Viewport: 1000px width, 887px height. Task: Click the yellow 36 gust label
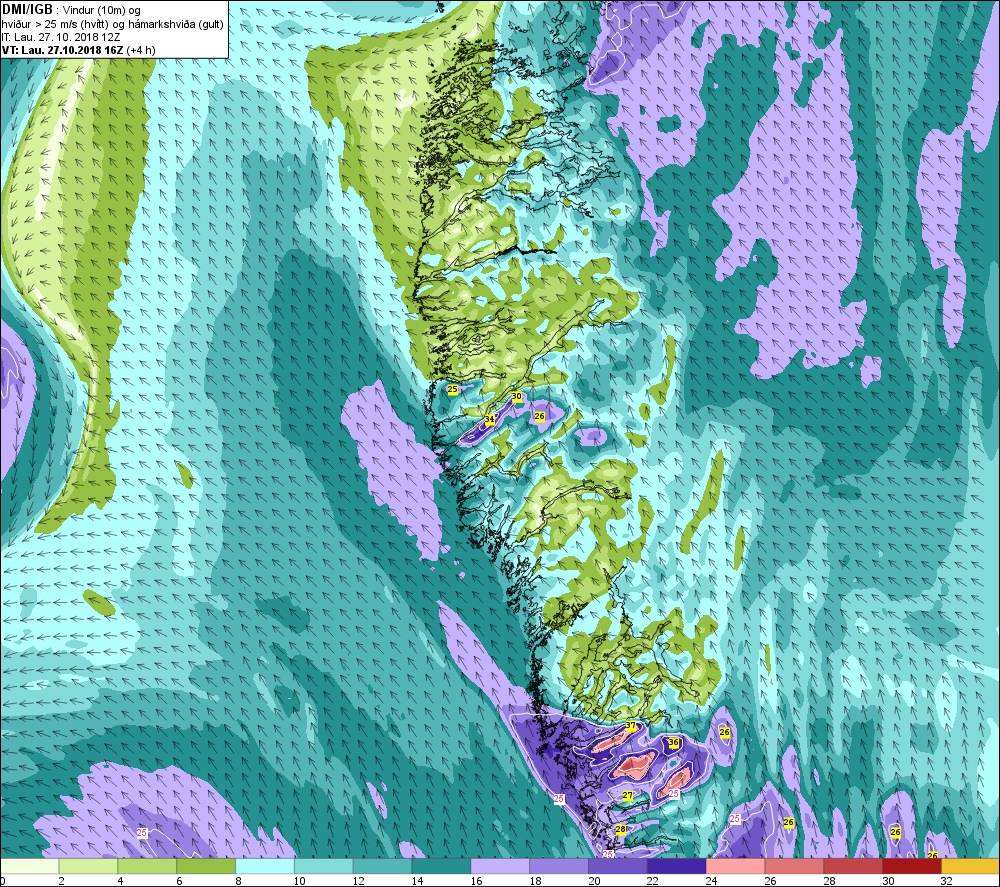673,743
